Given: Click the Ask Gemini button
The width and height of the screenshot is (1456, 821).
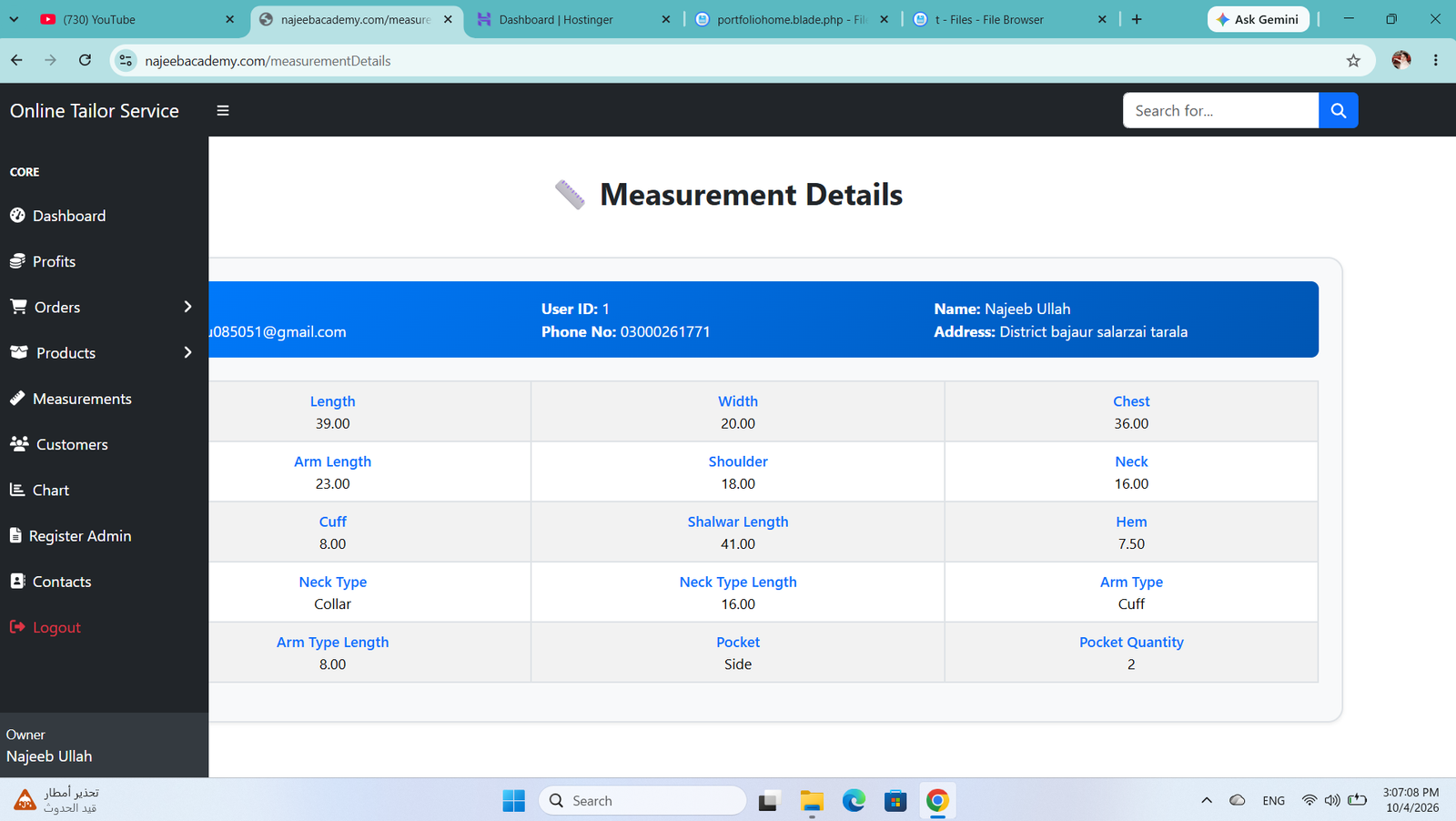Looking at the screenshot, I should 1259,19.
